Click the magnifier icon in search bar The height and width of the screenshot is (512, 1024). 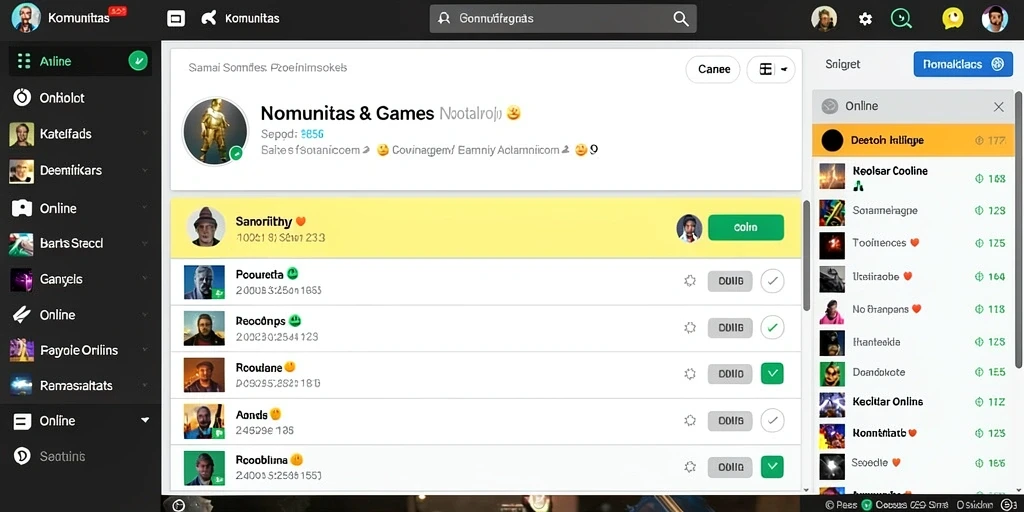coord(680,19)
